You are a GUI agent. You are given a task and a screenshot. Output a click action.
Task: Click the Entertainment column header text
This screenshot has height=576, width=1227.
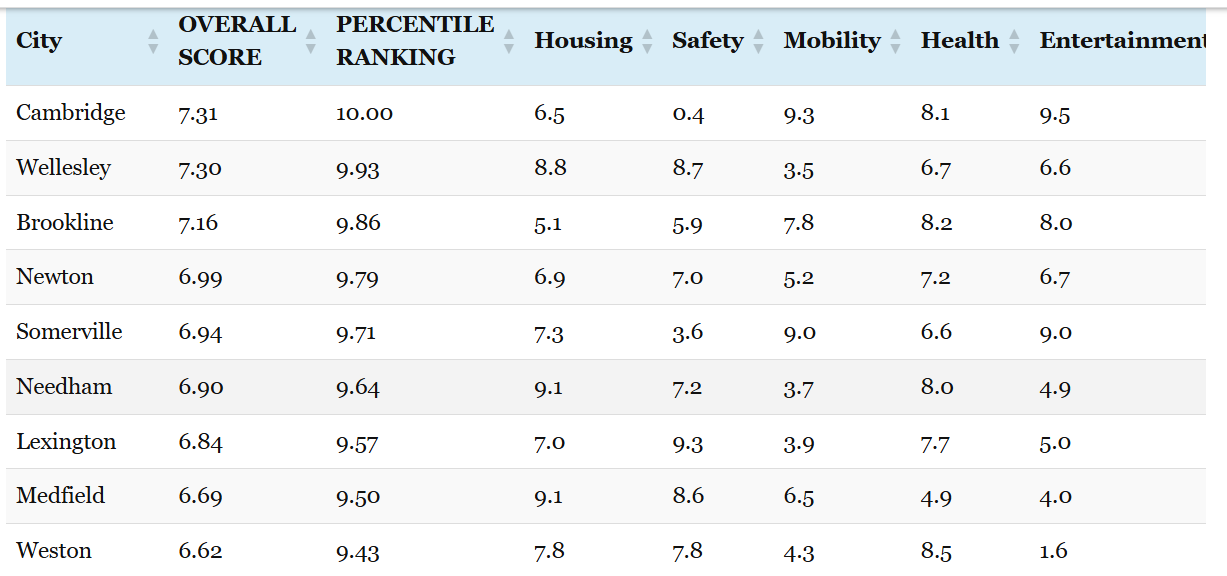click(1121, 41)
